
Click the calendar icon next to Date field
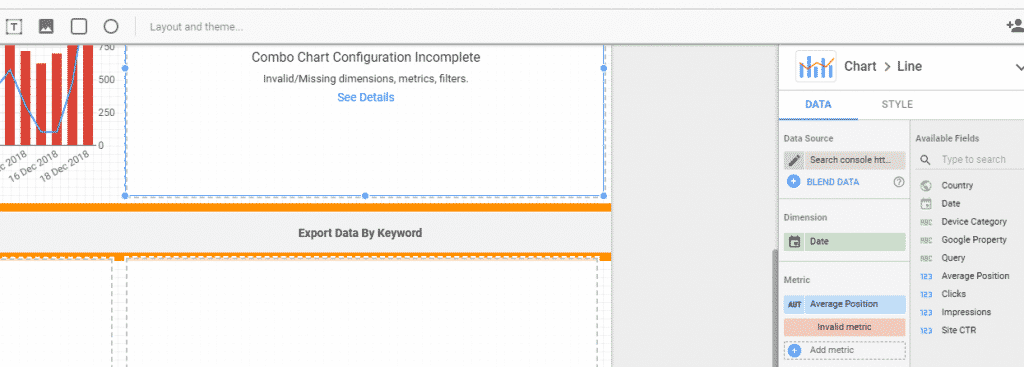click(x=925, y=204)
